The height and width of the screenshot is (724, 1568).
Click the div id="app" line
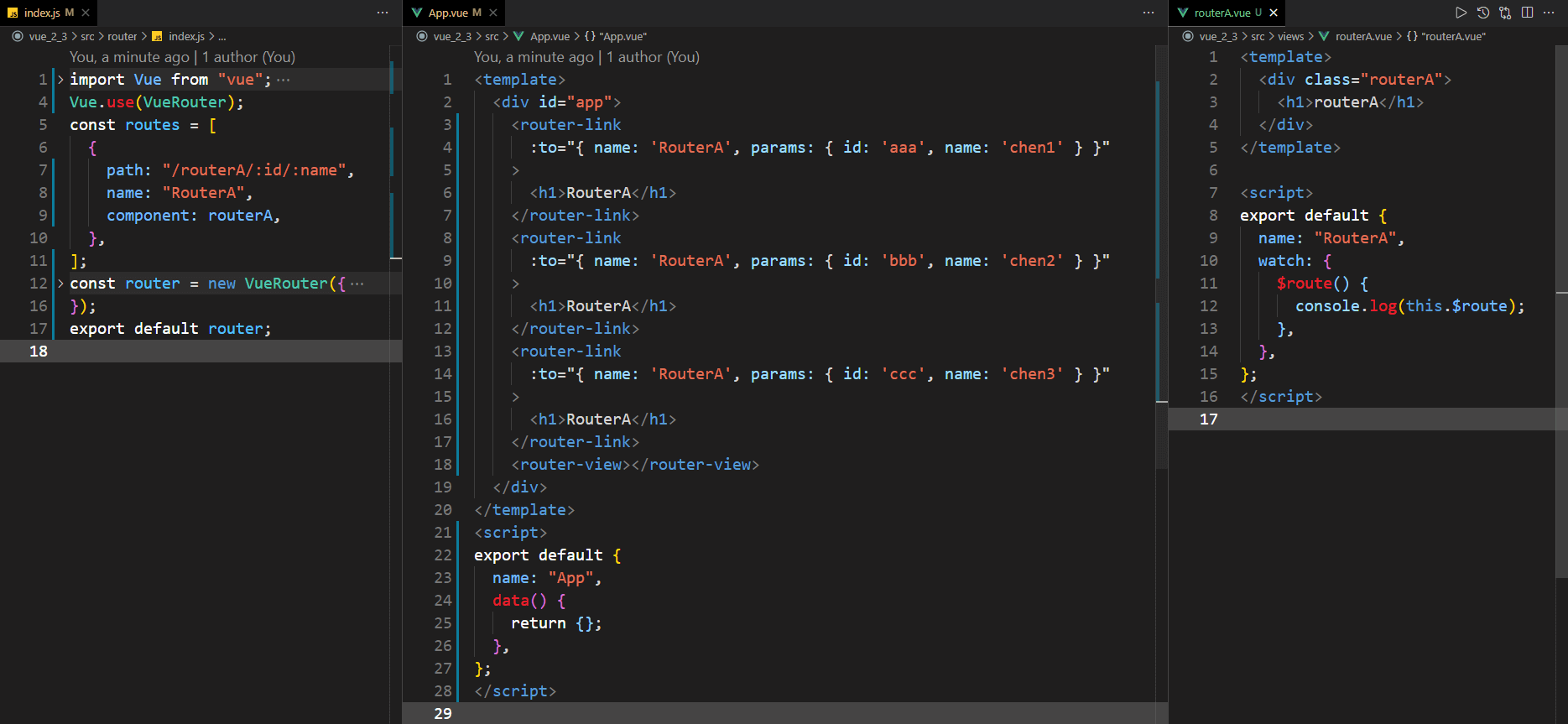557,102
